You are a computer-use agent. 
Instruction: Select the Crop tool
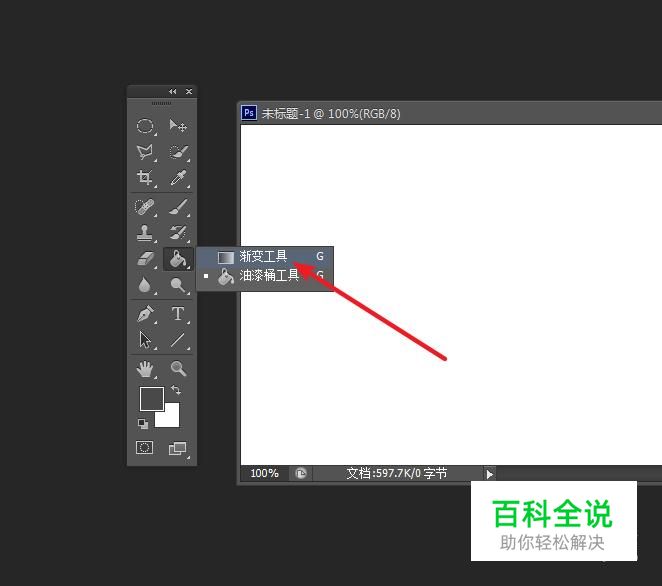145,178
